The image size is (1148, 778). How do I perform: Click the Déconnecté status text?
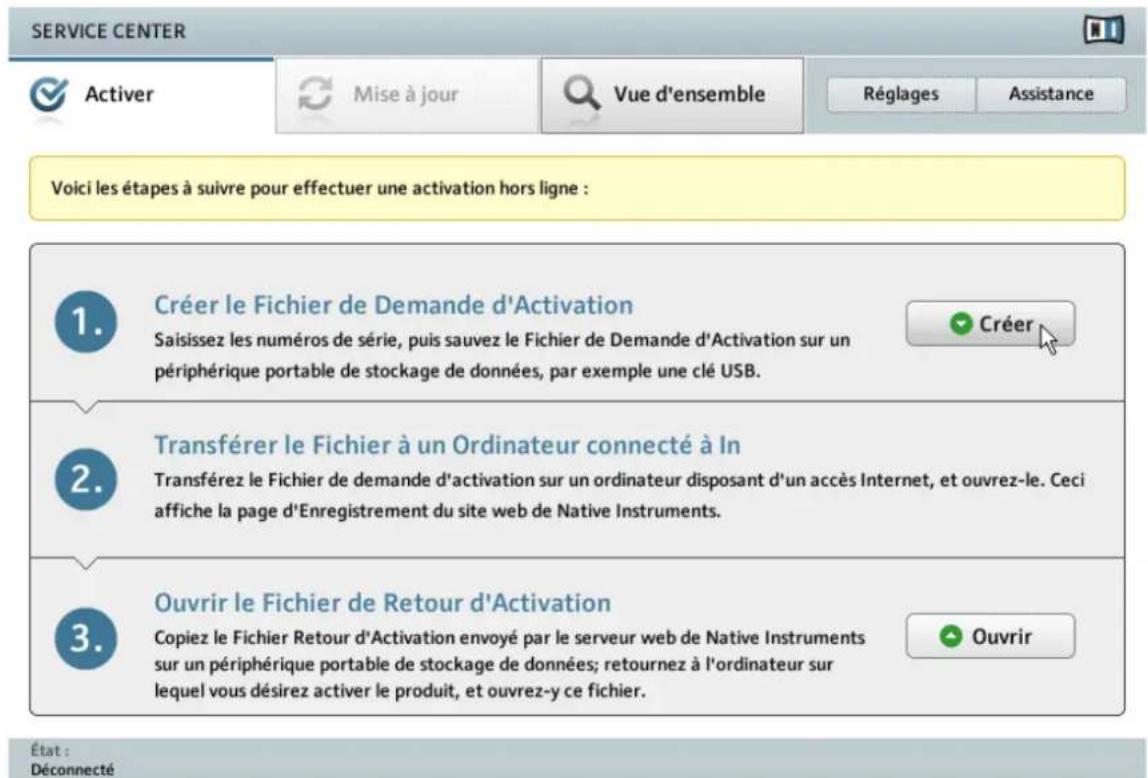point(72,770)
